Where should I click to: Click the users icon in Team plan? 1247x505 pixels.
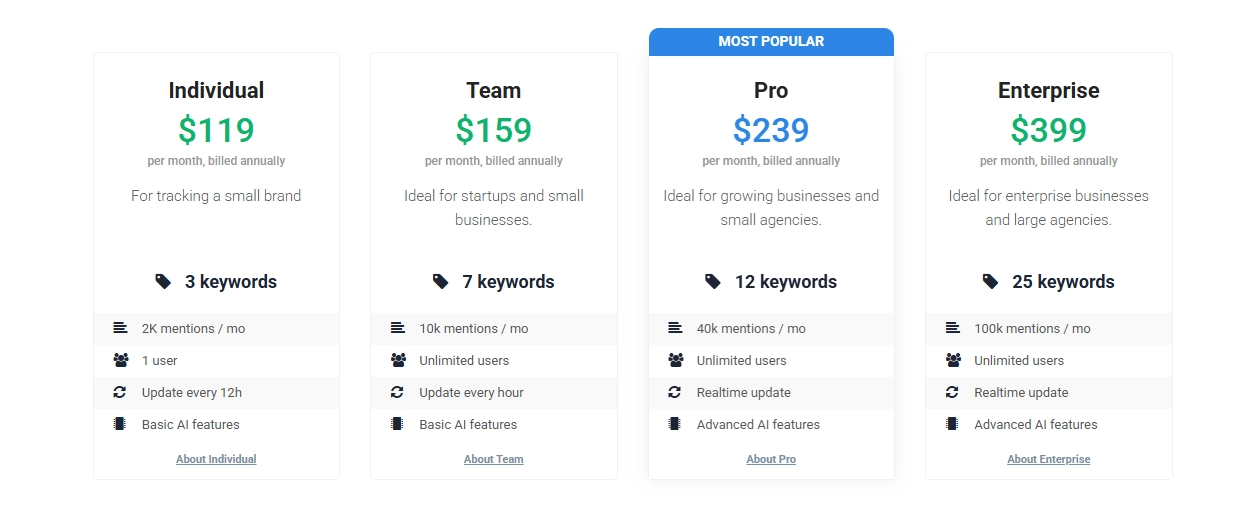click(x=398, y=360)
